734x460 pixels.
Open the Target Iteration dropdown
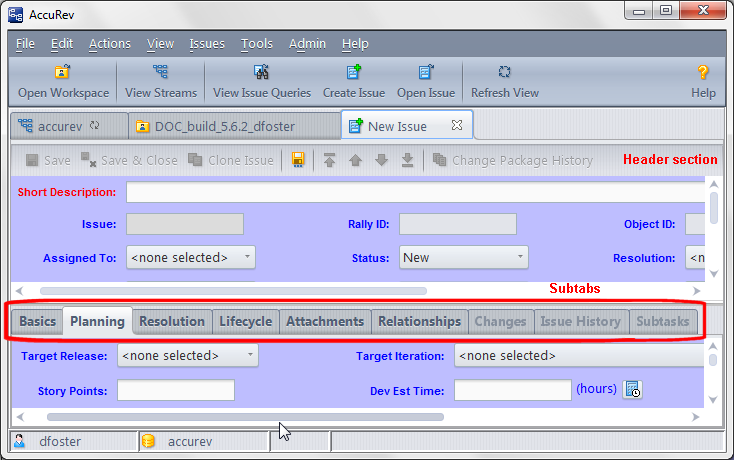[578, 355]
